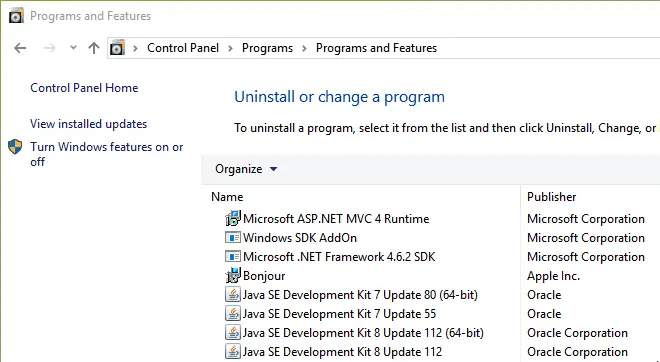Expand the chevron after Control Panel breadcrumb
This screenshot has height=362, width=660.
[x=230, y=48]
